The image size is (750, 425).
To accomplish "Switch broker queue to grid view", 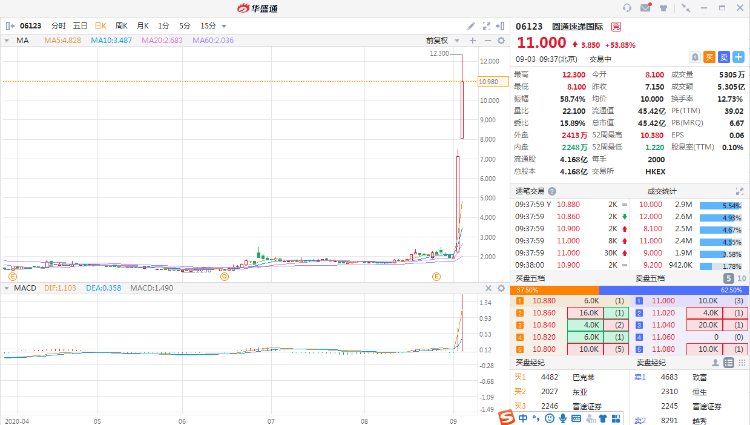I will (x=742, y=363).
